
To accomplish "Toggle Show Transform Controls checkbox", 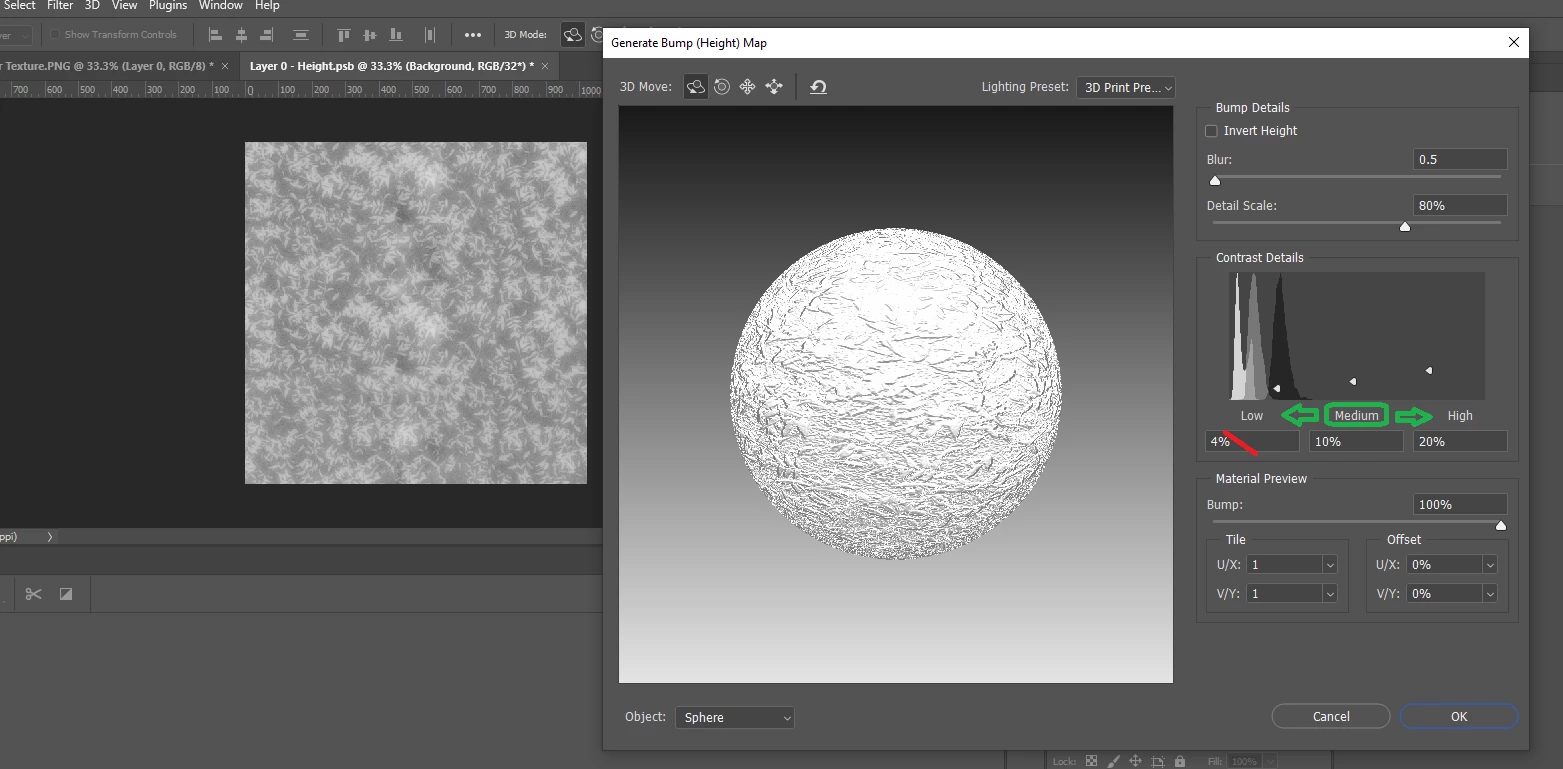I will pos(56,35).
